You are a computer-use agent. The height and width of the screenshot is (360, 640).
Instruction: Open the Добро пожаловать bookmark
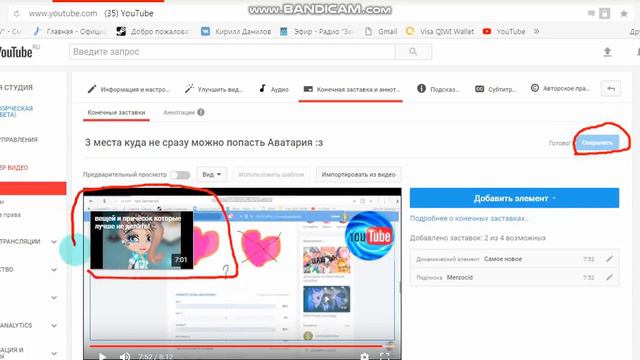pyautogui.click(x=153, y=31)
